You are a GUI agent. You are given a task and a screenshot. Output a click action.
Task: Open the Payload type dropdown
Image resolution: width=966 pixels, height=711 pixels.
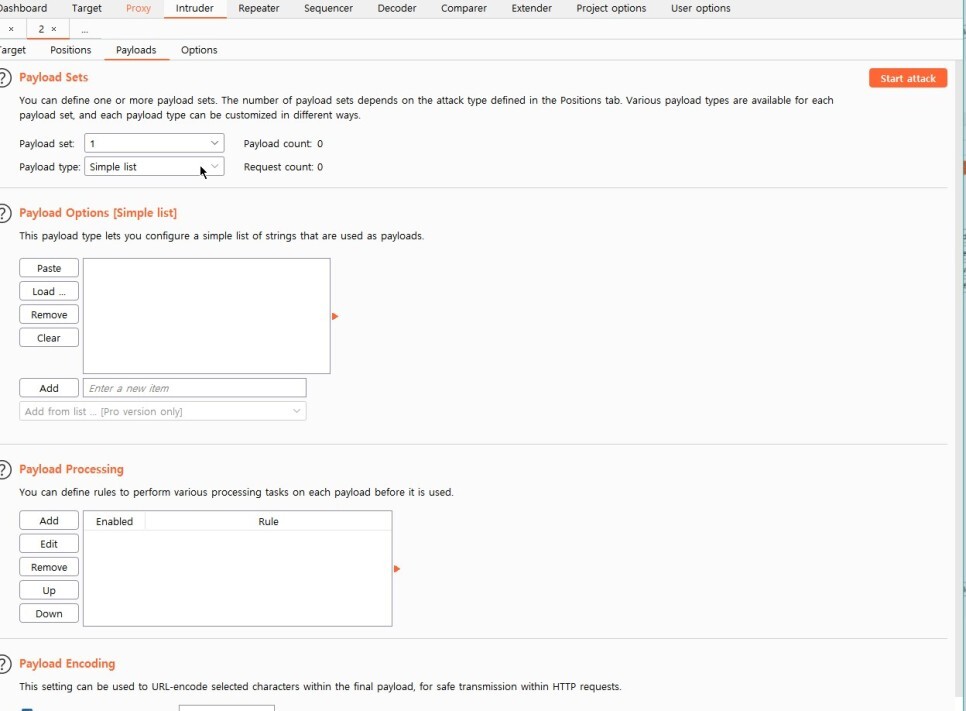pyautogui.click(x=154, y=167)
